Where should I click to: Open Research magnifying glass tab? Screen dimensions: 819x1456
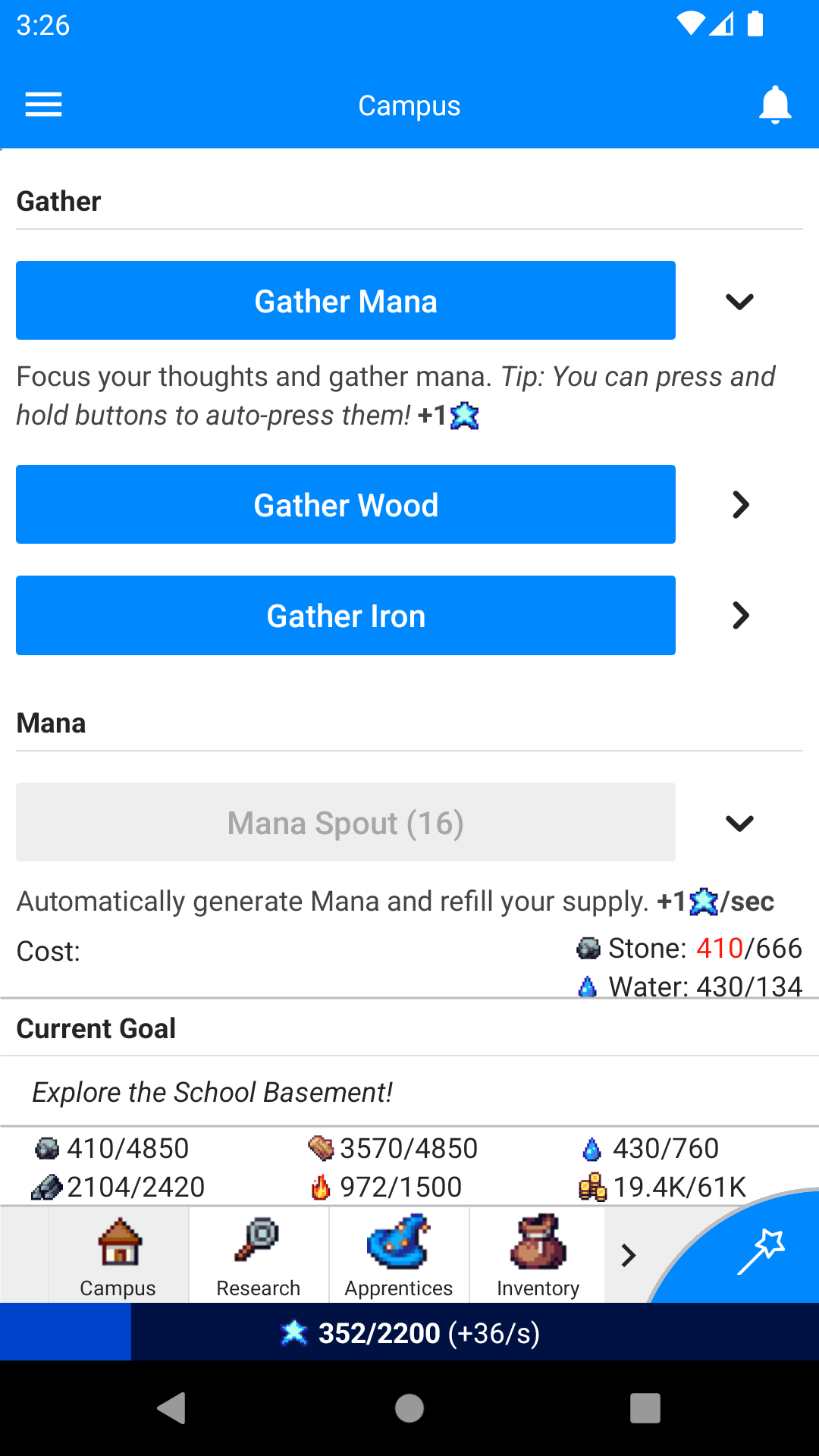(258, 1256)
